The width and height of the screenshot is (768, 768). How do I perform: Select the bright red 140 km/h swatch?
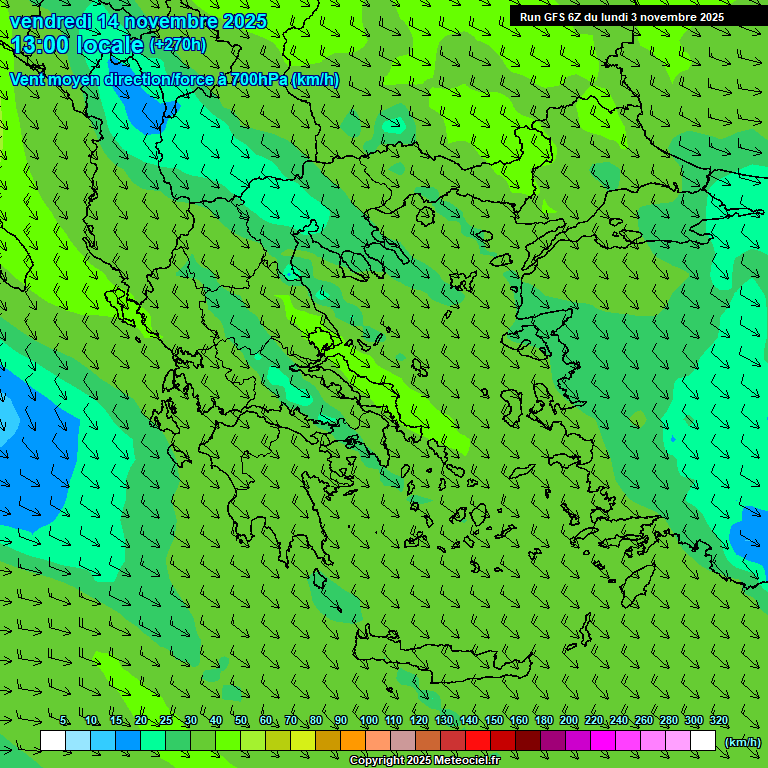pos(478,741)
